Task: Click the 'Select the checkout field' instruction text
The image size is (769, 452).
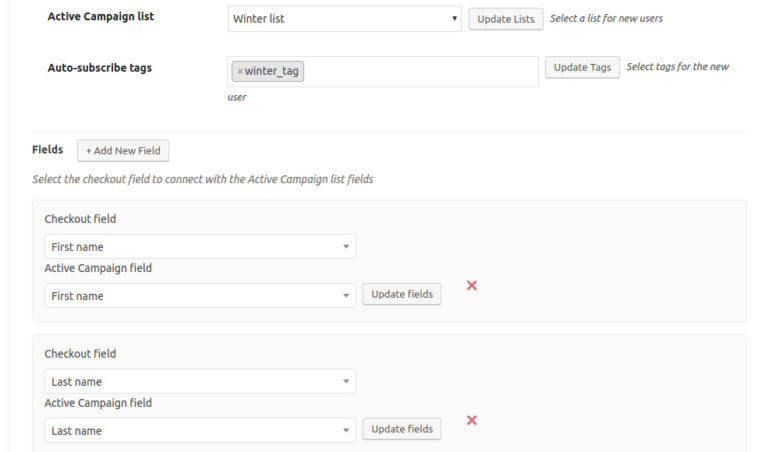Action: (203, 179)
